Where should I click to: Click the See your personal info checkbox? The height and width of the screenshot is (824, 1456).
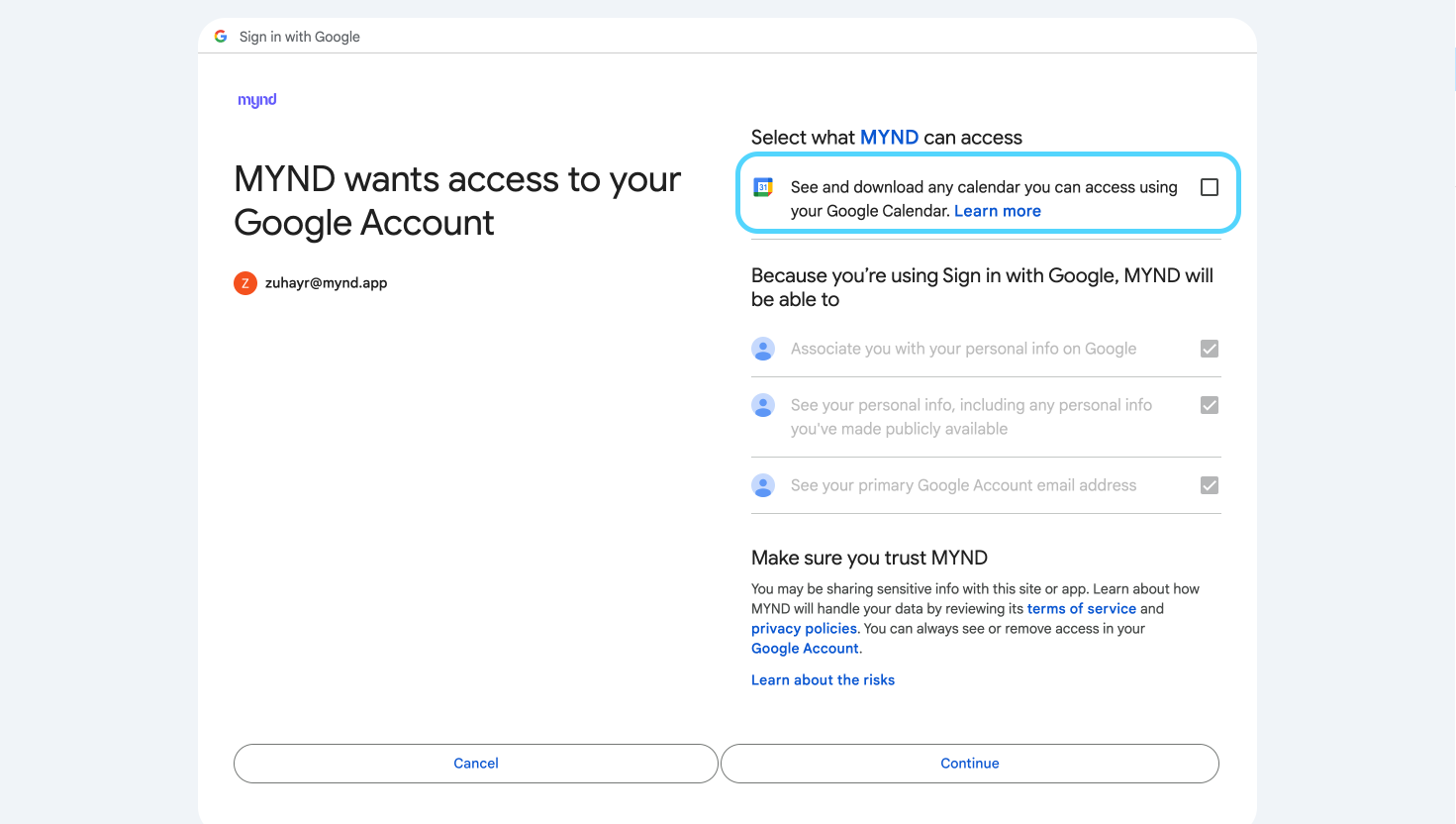coord(1210,405)
